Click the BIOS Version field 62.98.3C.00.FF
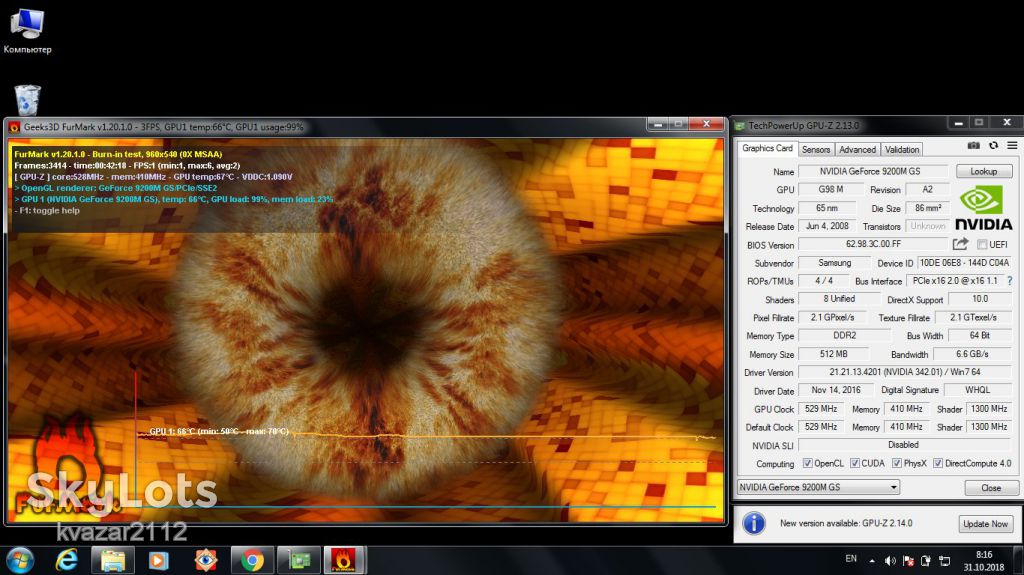This screenshot has width=1024, height=575. click(873, 244)
